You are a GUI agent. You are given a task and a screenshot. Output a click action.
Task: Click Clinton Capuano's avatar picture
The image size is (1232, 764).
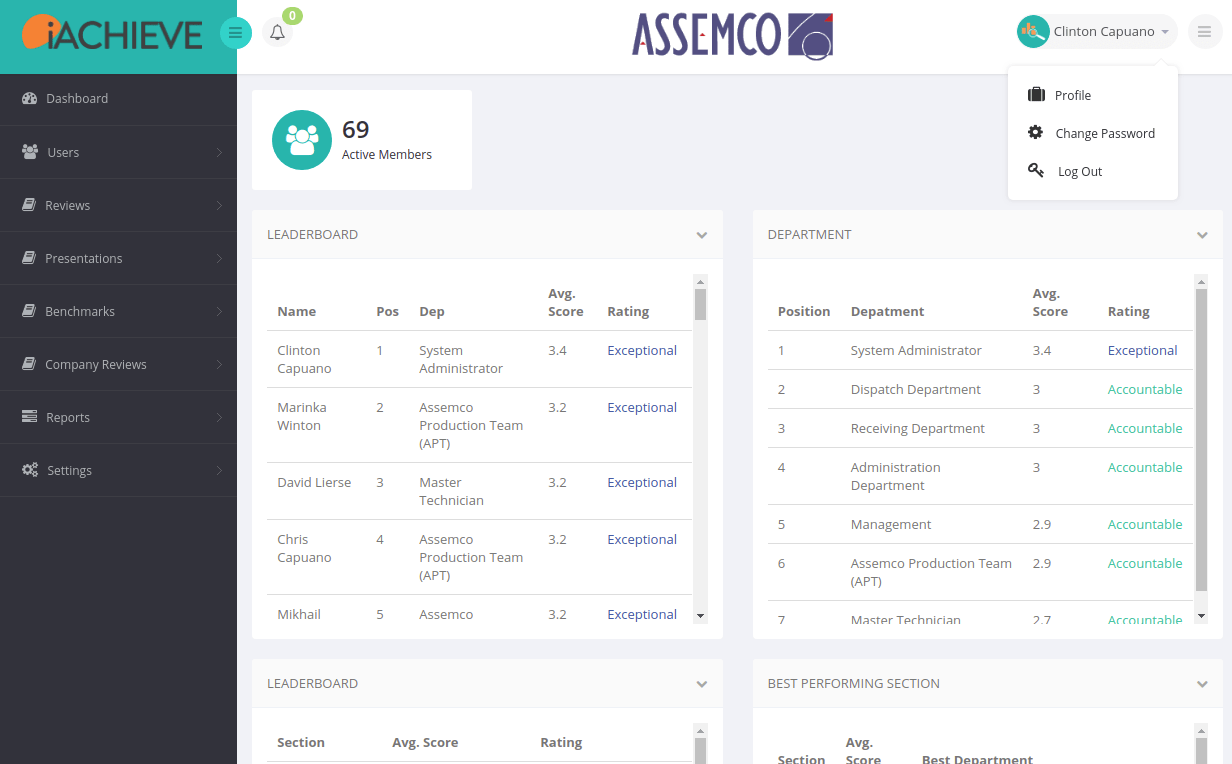coord(1033,32)
